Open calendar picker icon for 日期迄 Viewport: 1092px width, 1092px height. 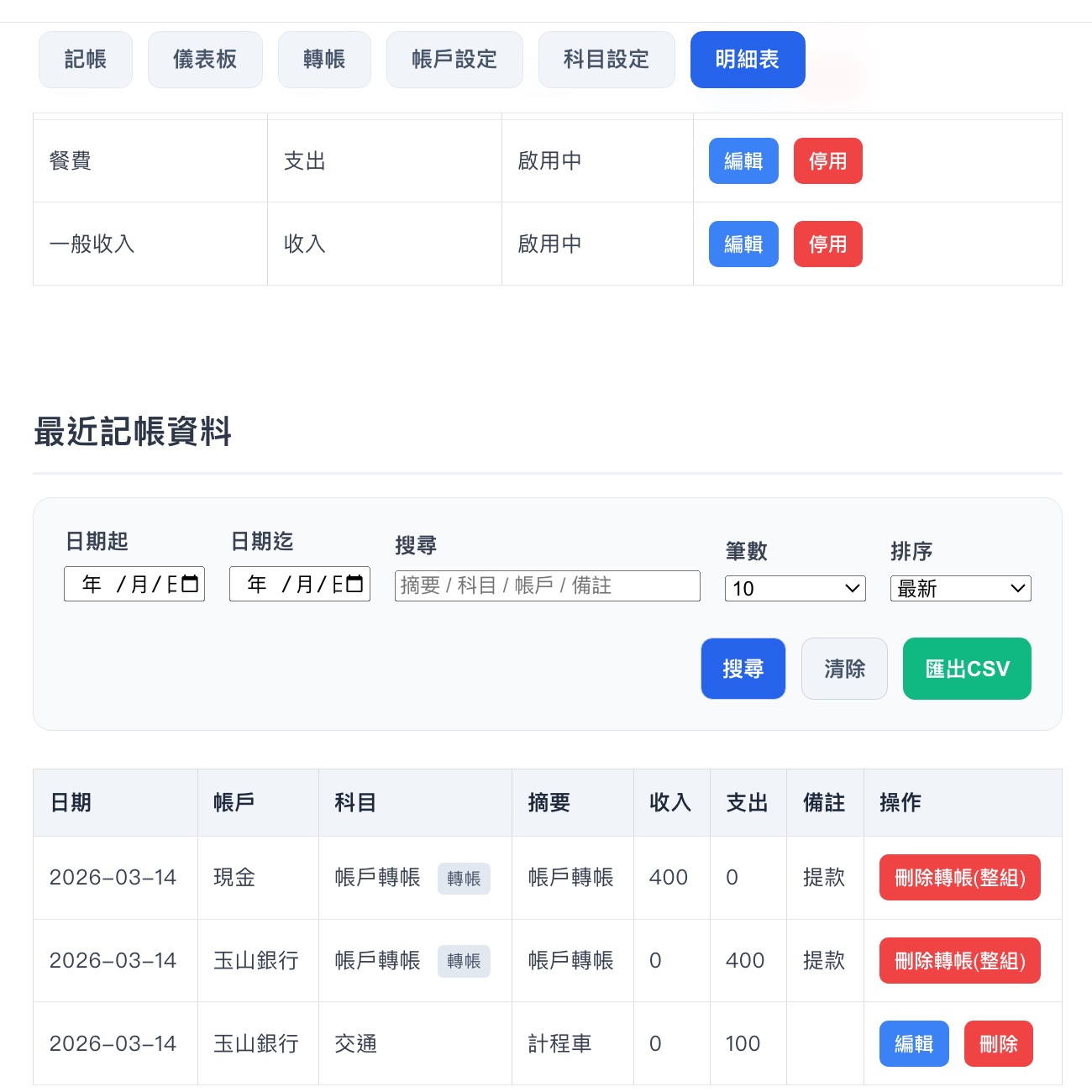coord(356,584)
